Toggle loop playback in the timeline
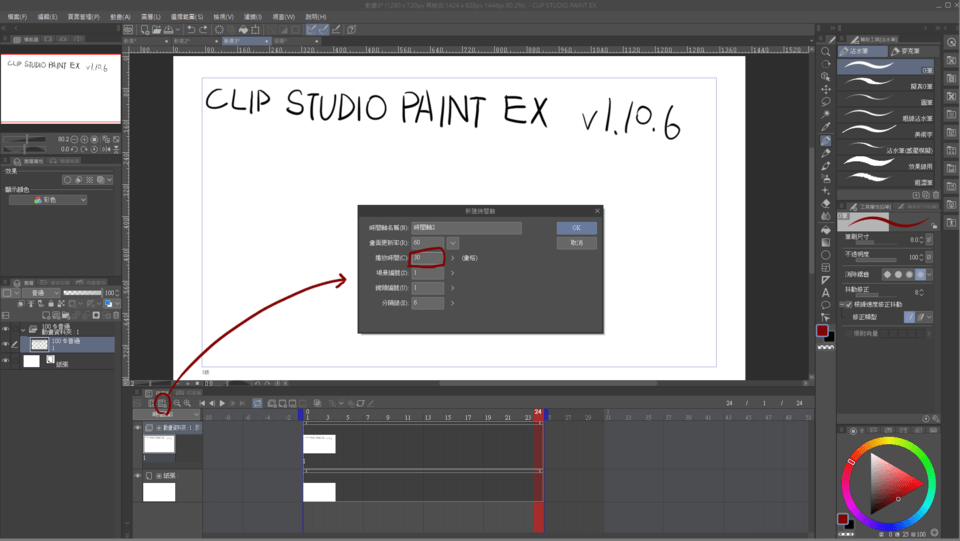Image resolution: width=960 pixels, height=541 pixels. (257, 403)
